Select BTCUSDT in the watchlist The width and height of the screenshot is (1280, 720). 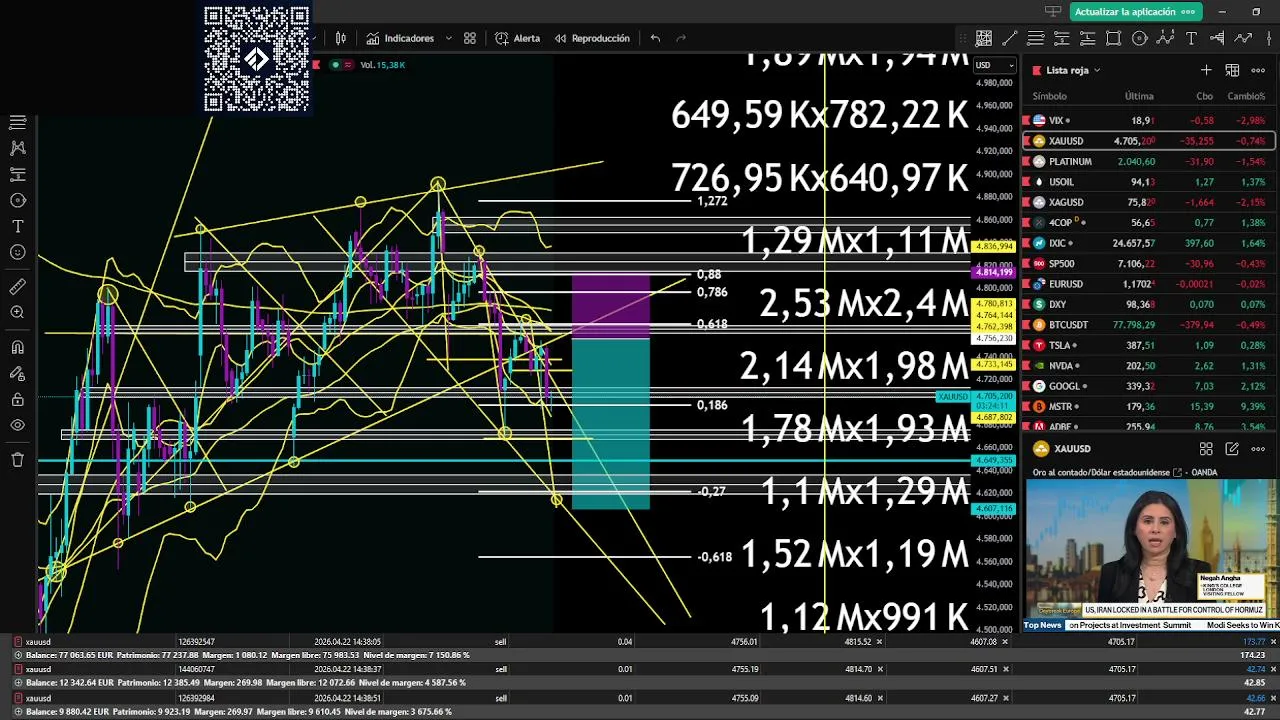1148,324
